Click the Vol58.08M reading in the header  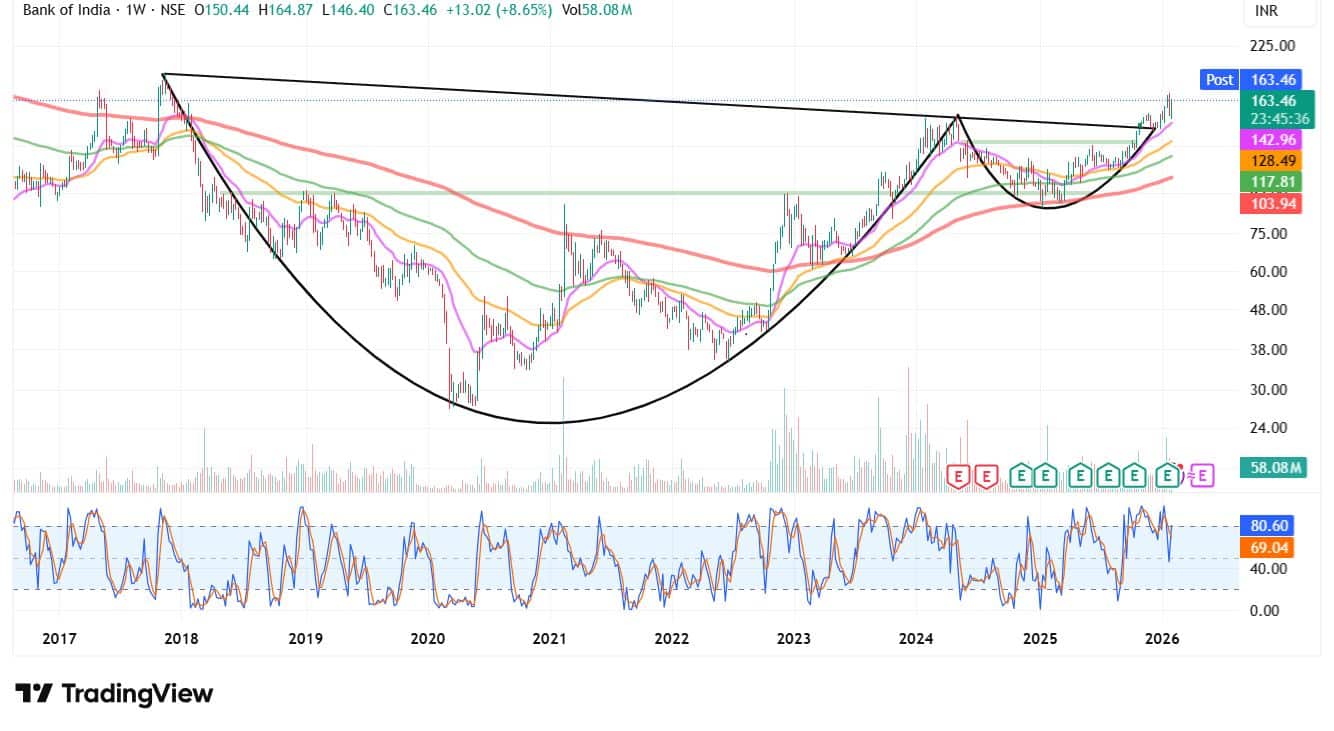tap(596, 10)
